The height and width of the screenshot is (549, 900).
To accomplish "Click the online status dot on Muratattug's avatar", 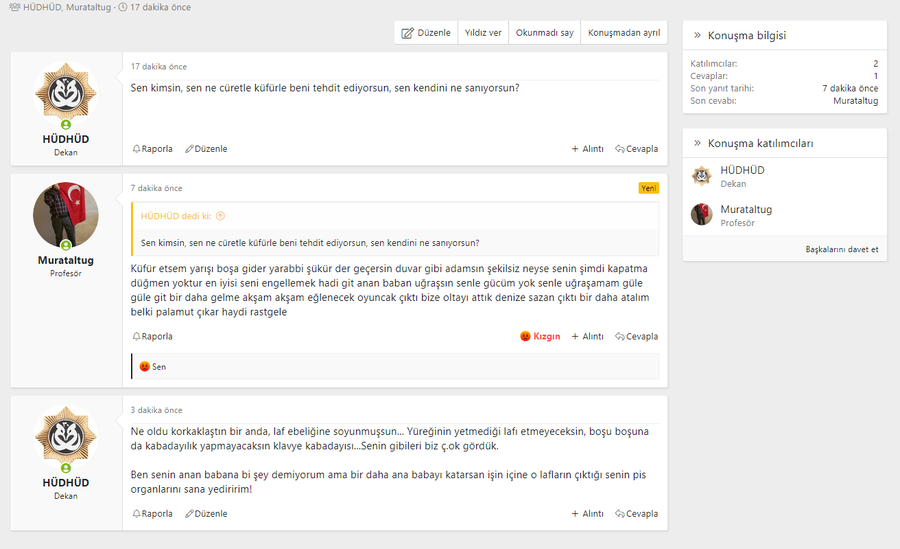I will click(66, 246).
